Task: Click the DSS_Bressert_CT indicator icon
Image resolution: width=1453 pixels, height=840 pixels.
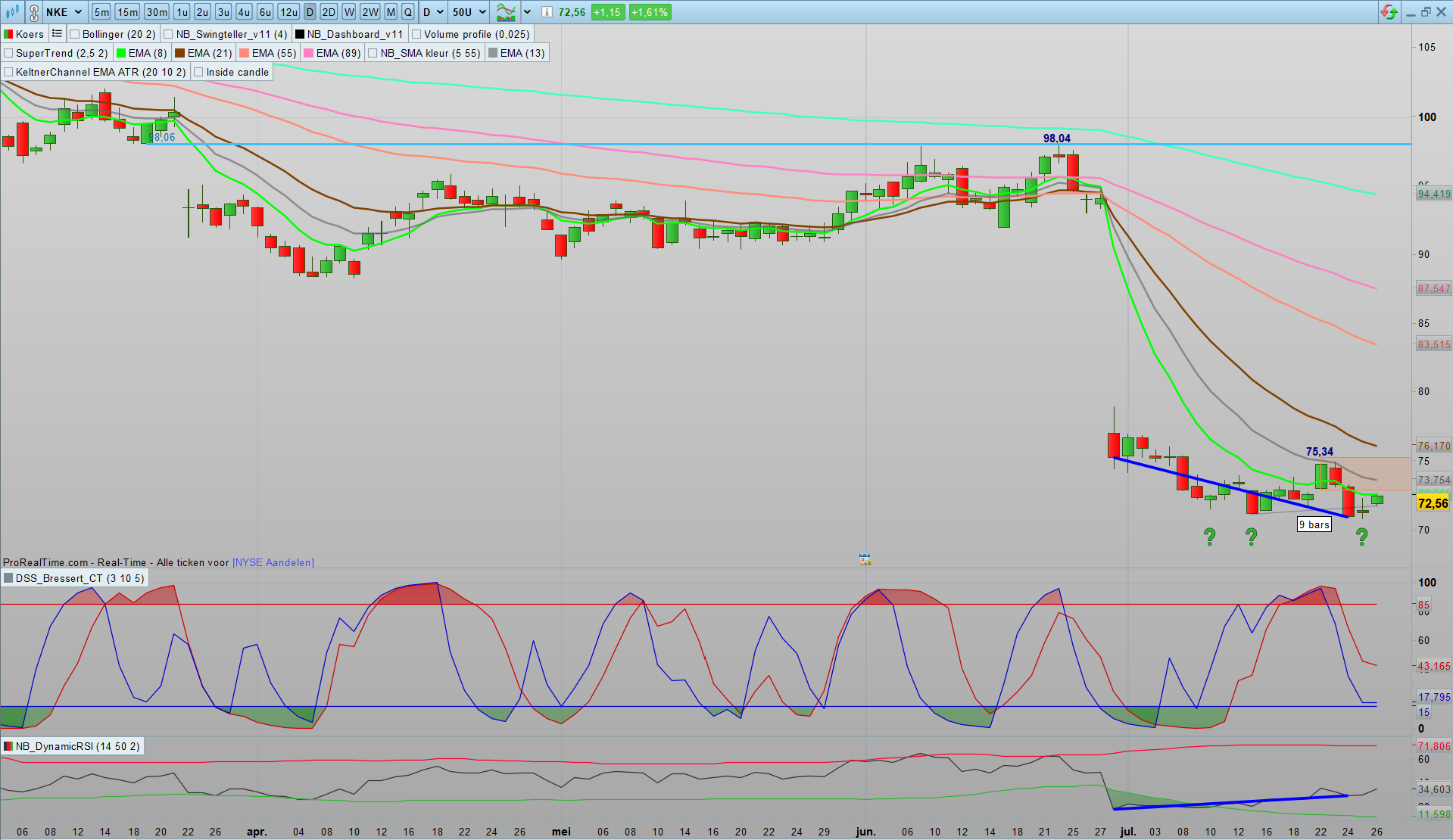Action: tap(8, 579)
